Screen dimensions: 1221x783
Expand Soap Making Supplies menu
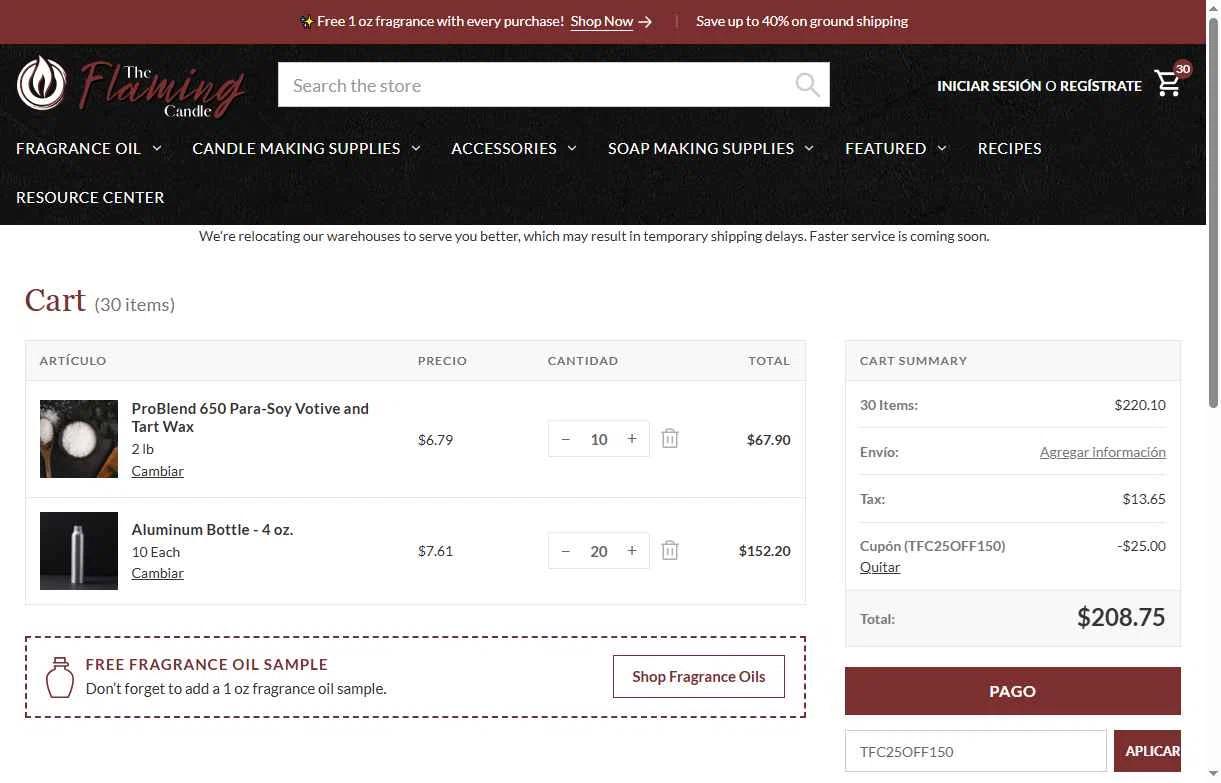pyautogui.click(x=711, y=148)
